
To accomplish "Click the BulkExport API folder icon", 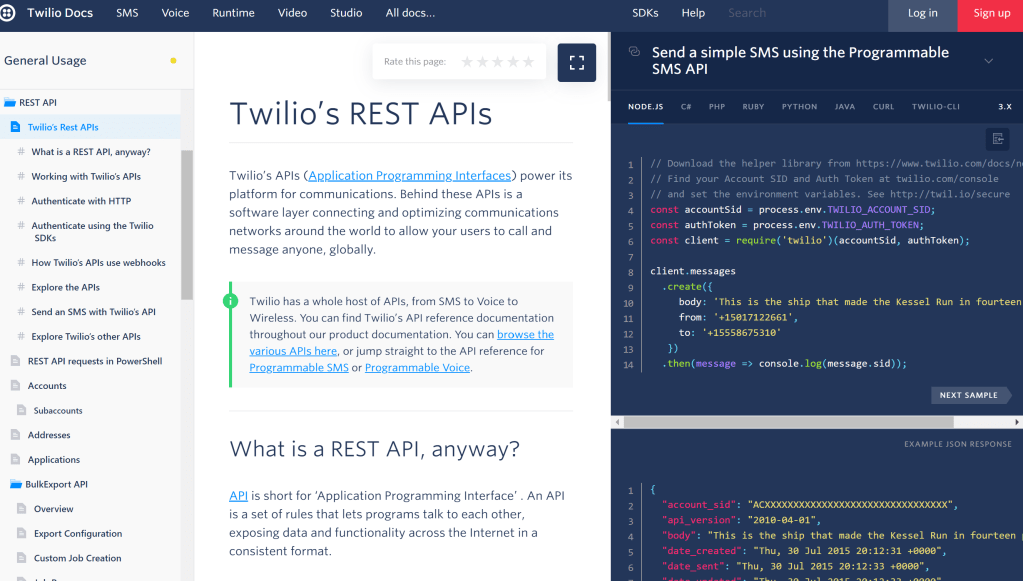I will (x=15, y=484).
